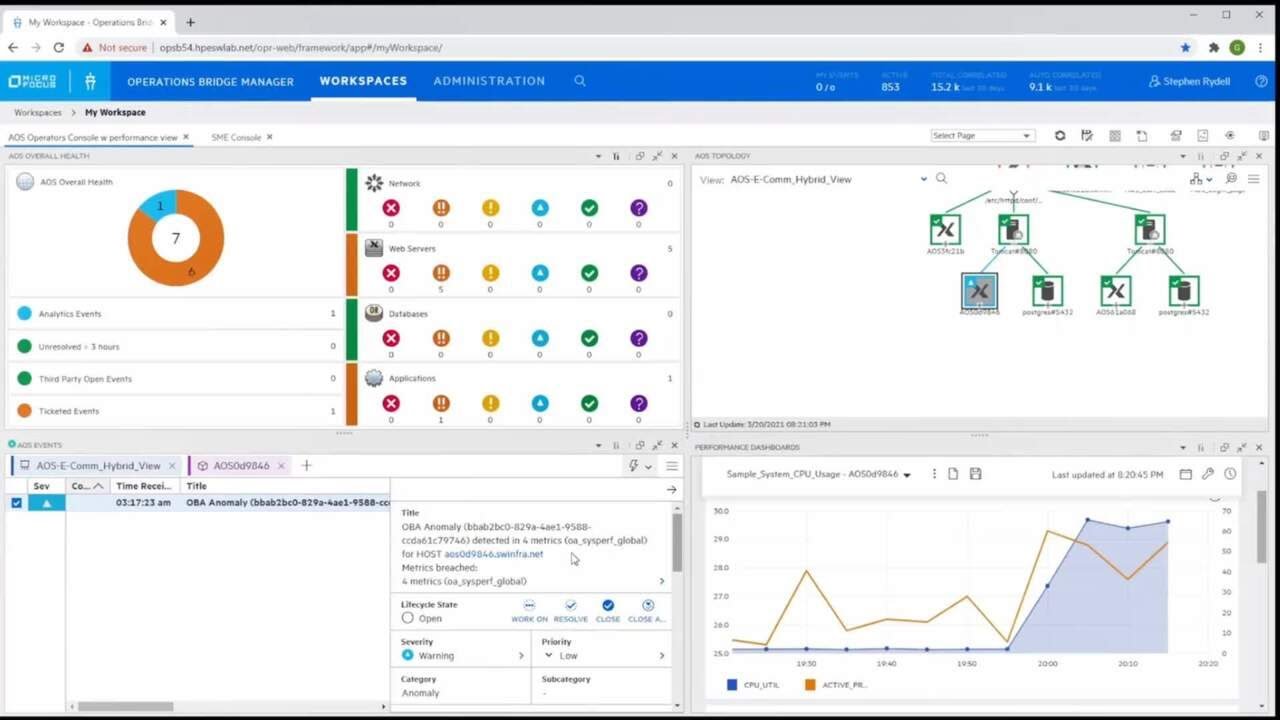Image resolution: width=1280 pixels, height=720 pixels.
Task: Click the refresh page icon beside Select Page
Action: [x=1060, y=136]
